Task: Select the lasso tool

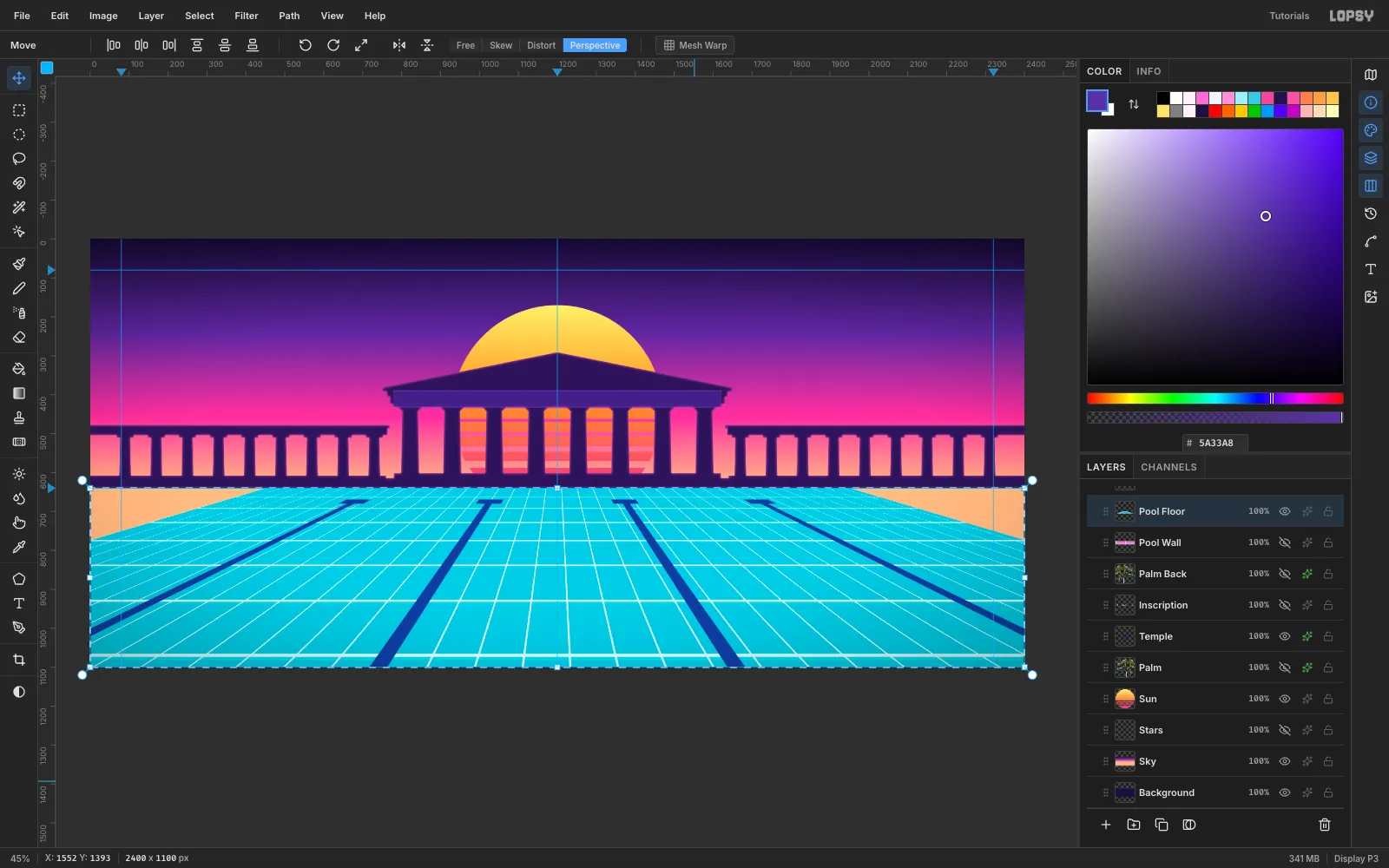Action: click(18, 159)
